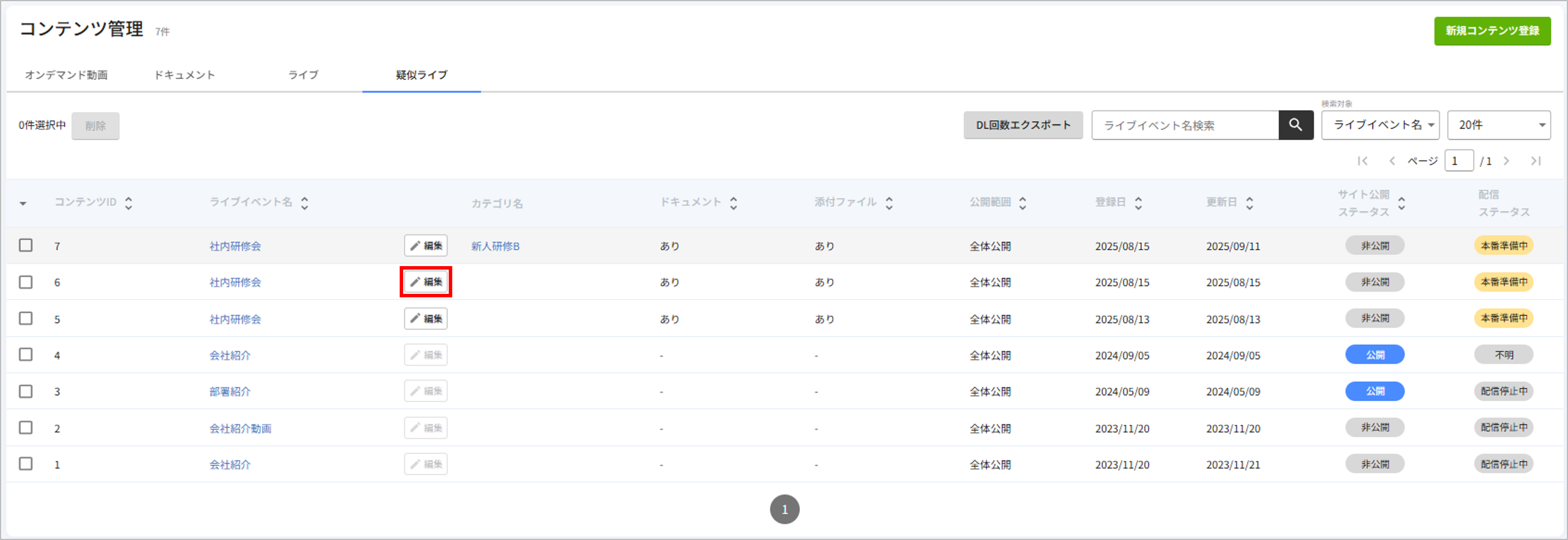1568x540 pixels.
Task: Sort by 公開範囲 column arrows
Action: click(x=1023, y=203)
